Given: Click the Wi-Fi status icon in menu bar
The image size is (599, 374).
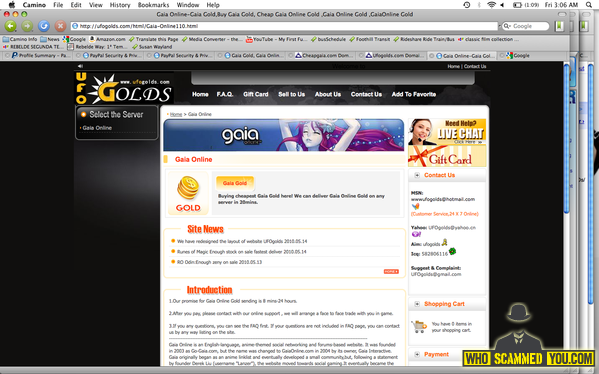Looking at the screenshot, I should point(491,5).
